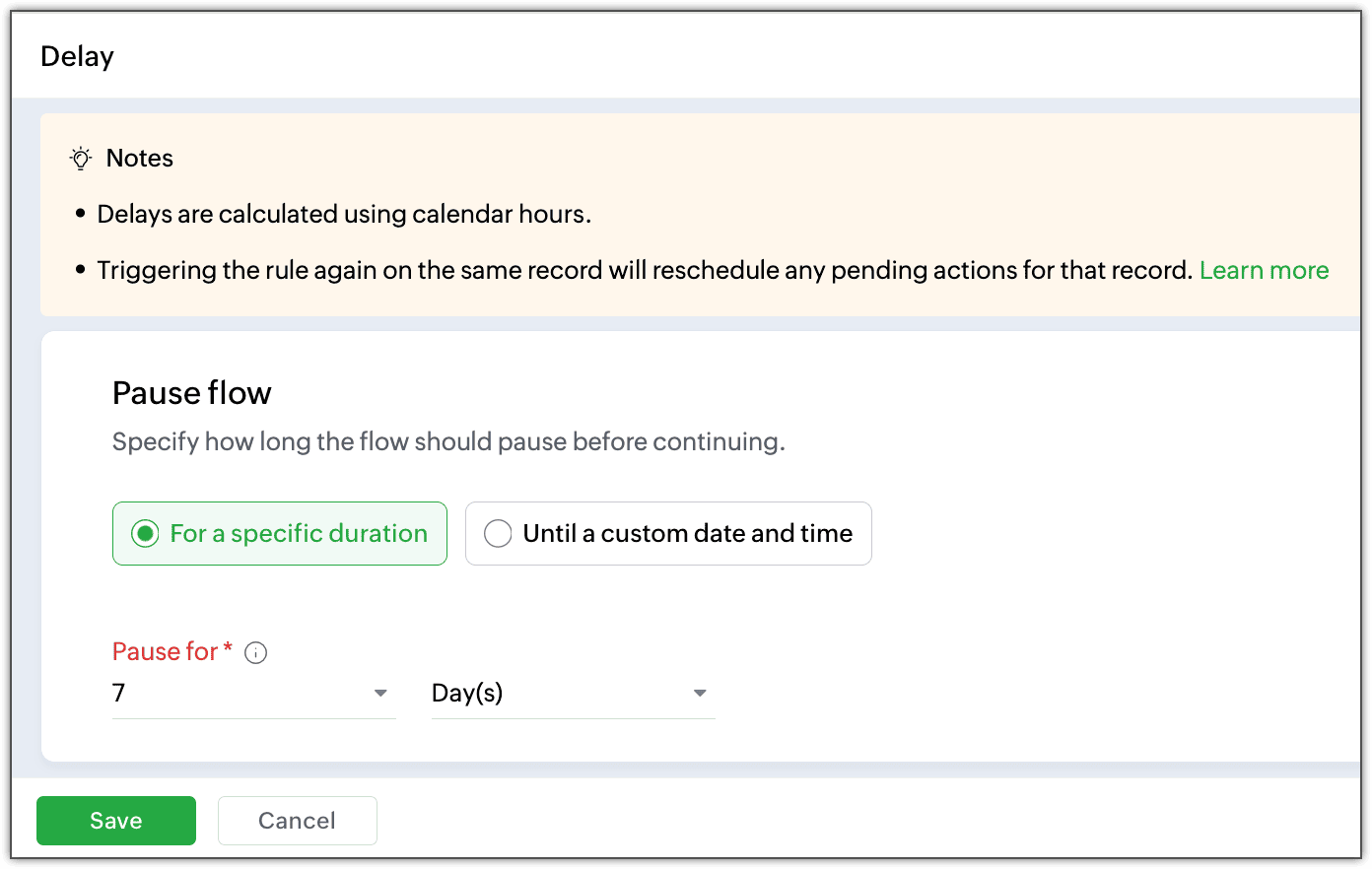Click the red Pause for label
This screenshot has width=1372, height=869.
tap(165, 651)
